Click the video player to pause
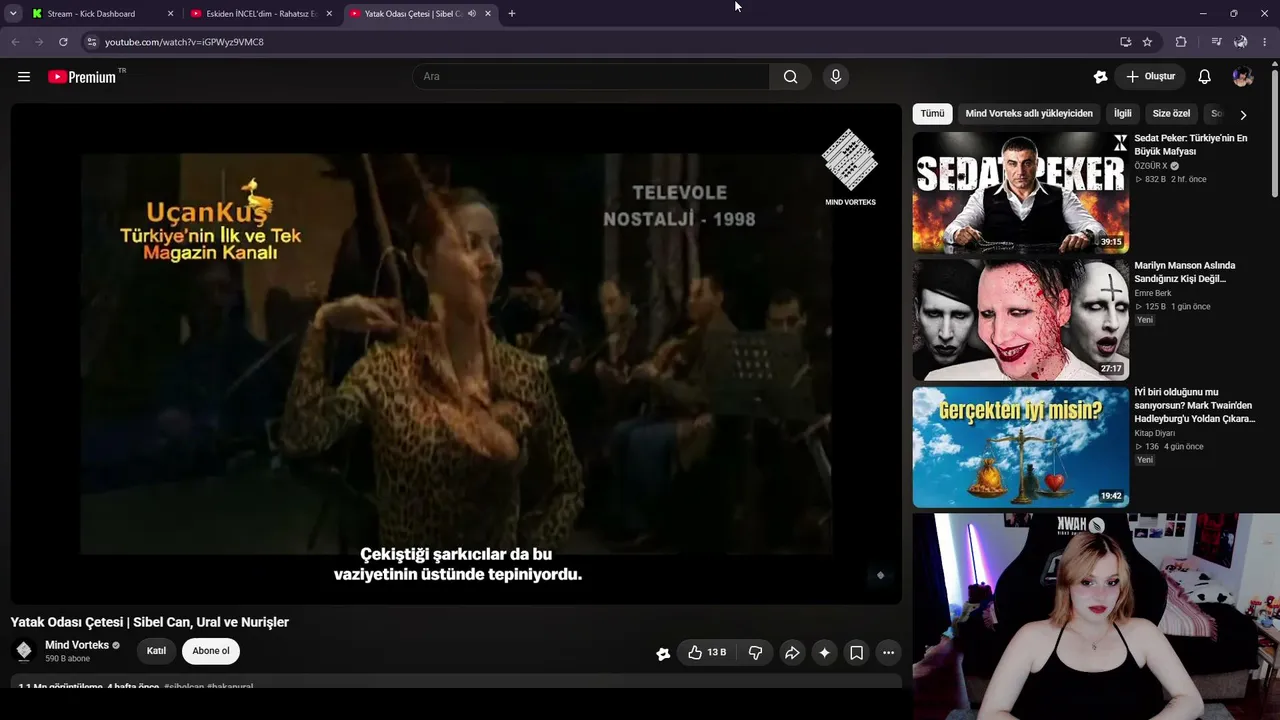The image size is (1280, 720). (x=456, y=354)
